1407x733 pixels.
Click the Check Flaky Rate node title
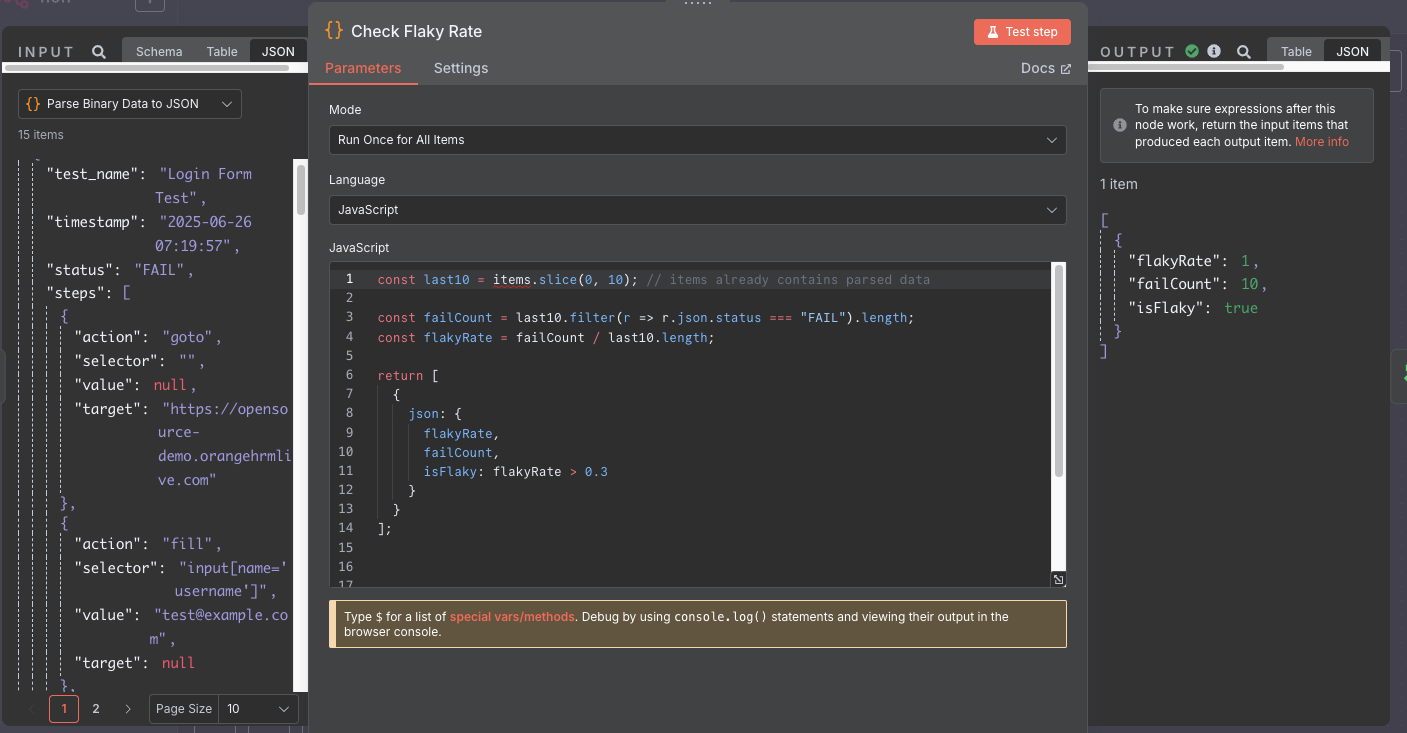pos(416,31)
